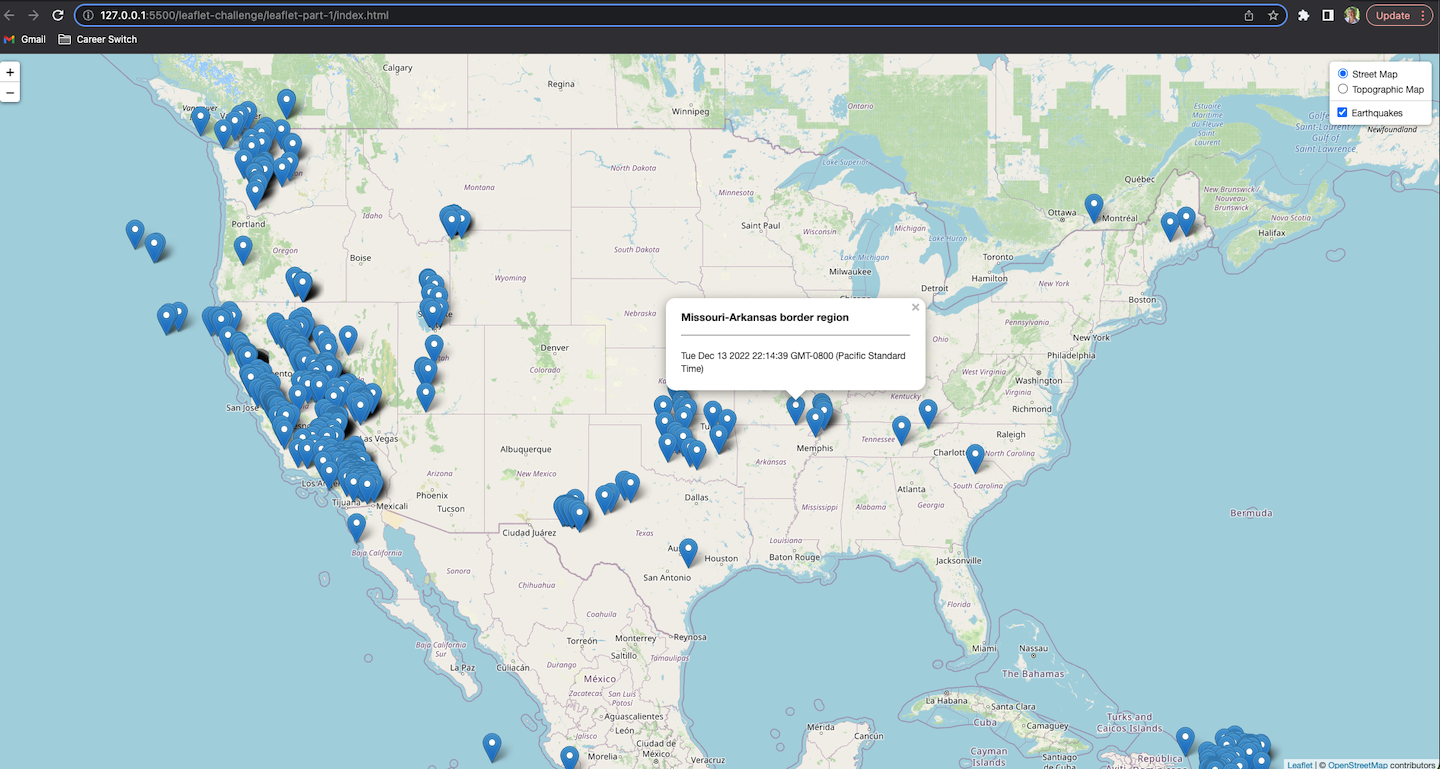Select the Topographic Map base layer
1440x769 pixels.
1343,89
